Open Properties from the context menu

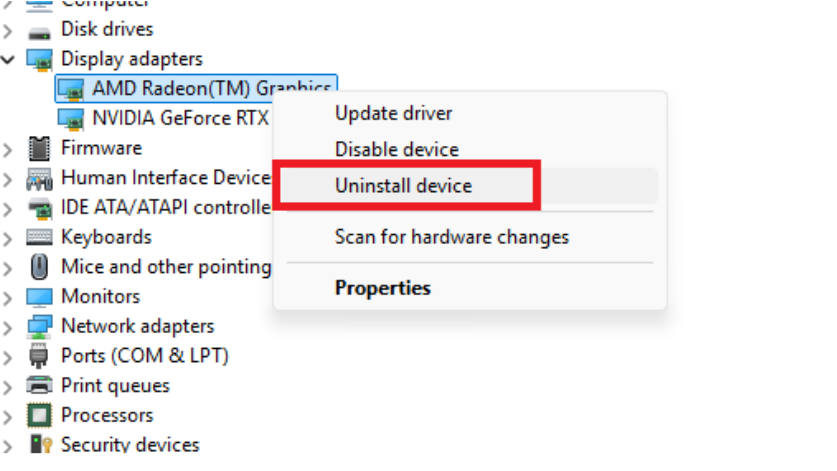[382, 288]
